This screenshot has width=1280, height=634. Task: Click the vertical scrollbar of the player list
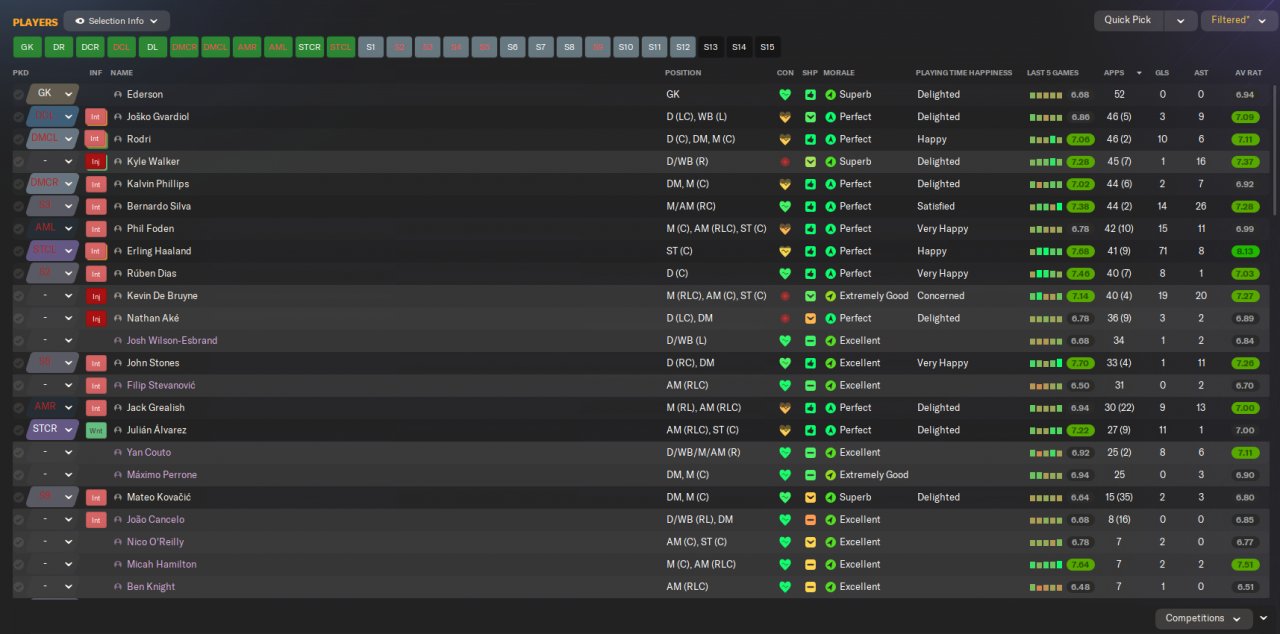point(1274,150)
